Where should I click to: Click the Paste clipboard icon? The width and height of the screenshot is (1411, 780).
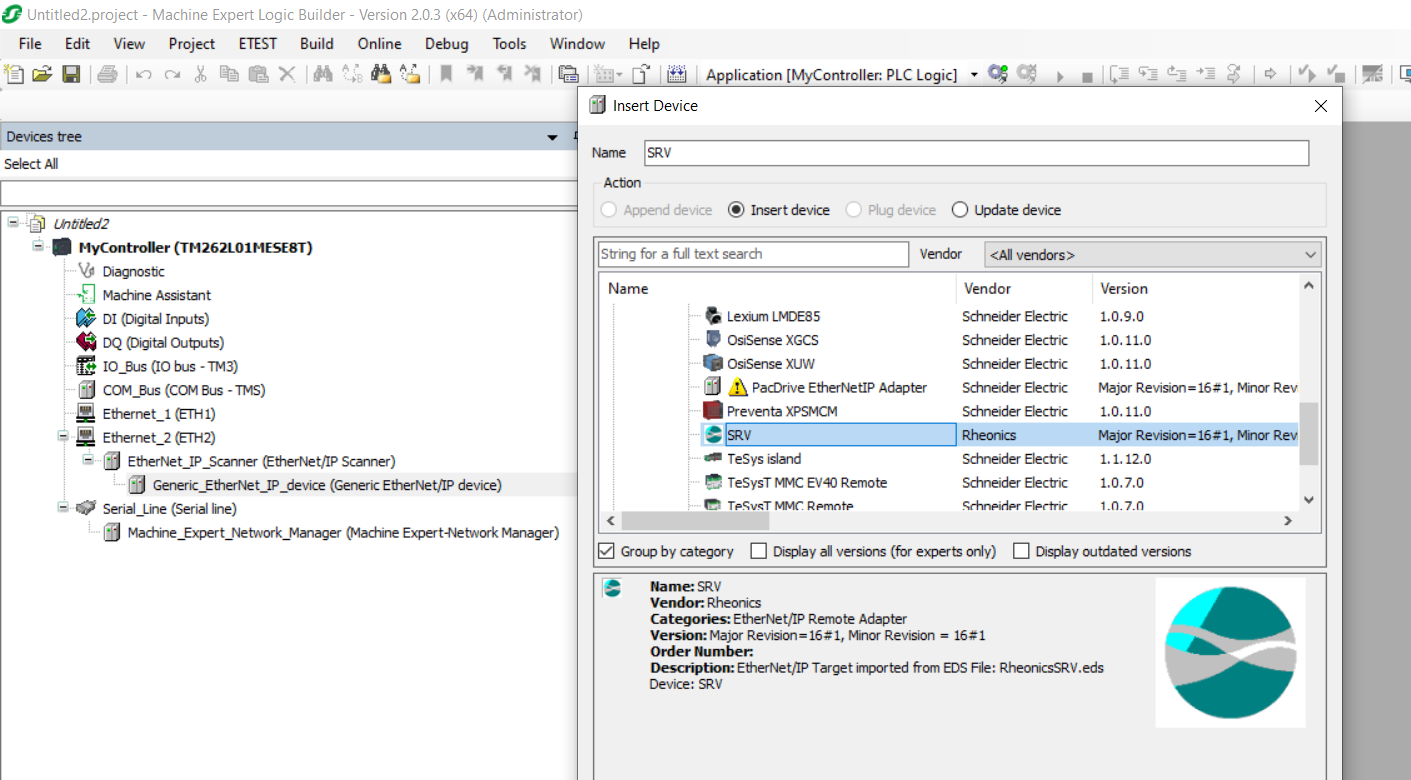[x=258, y=74]
